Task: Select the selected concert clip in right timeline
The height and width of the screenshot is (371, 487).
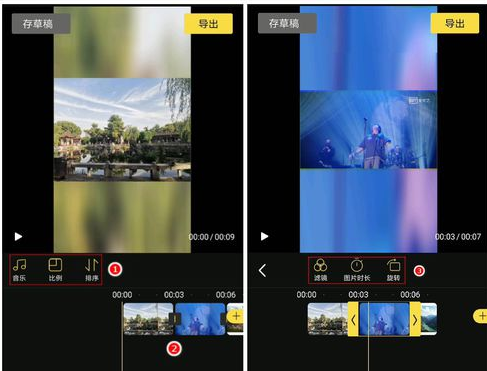Action: (x=384, y=319)
